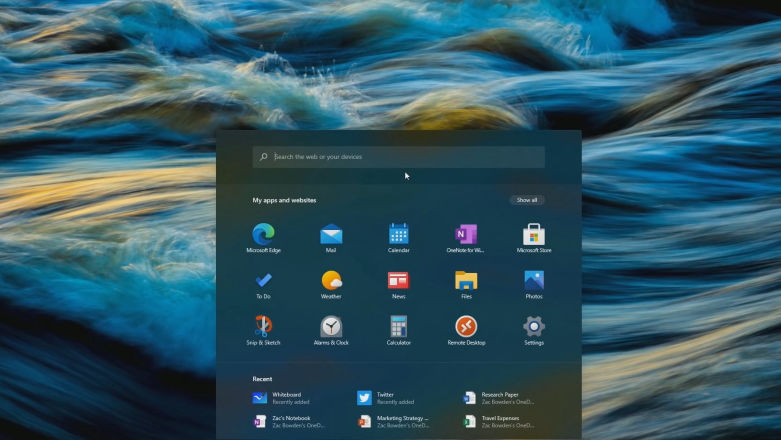The width and height of the screenshot is (781, 440).
Task: Click the magnifier search icon
Action: (263, 156)
